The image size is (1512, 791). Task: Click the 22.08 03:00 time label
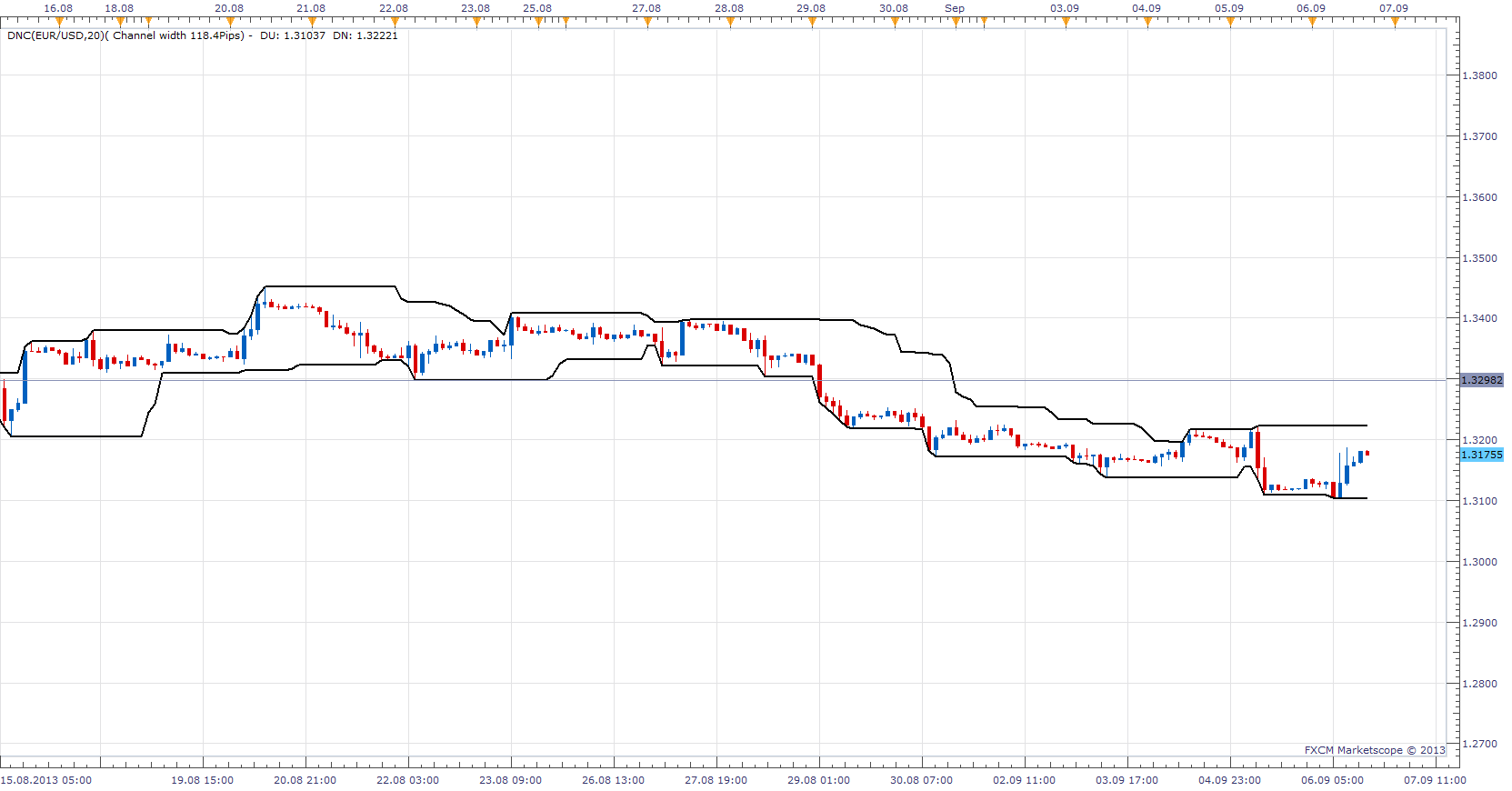pyautogui.click(x=407, y=780)
